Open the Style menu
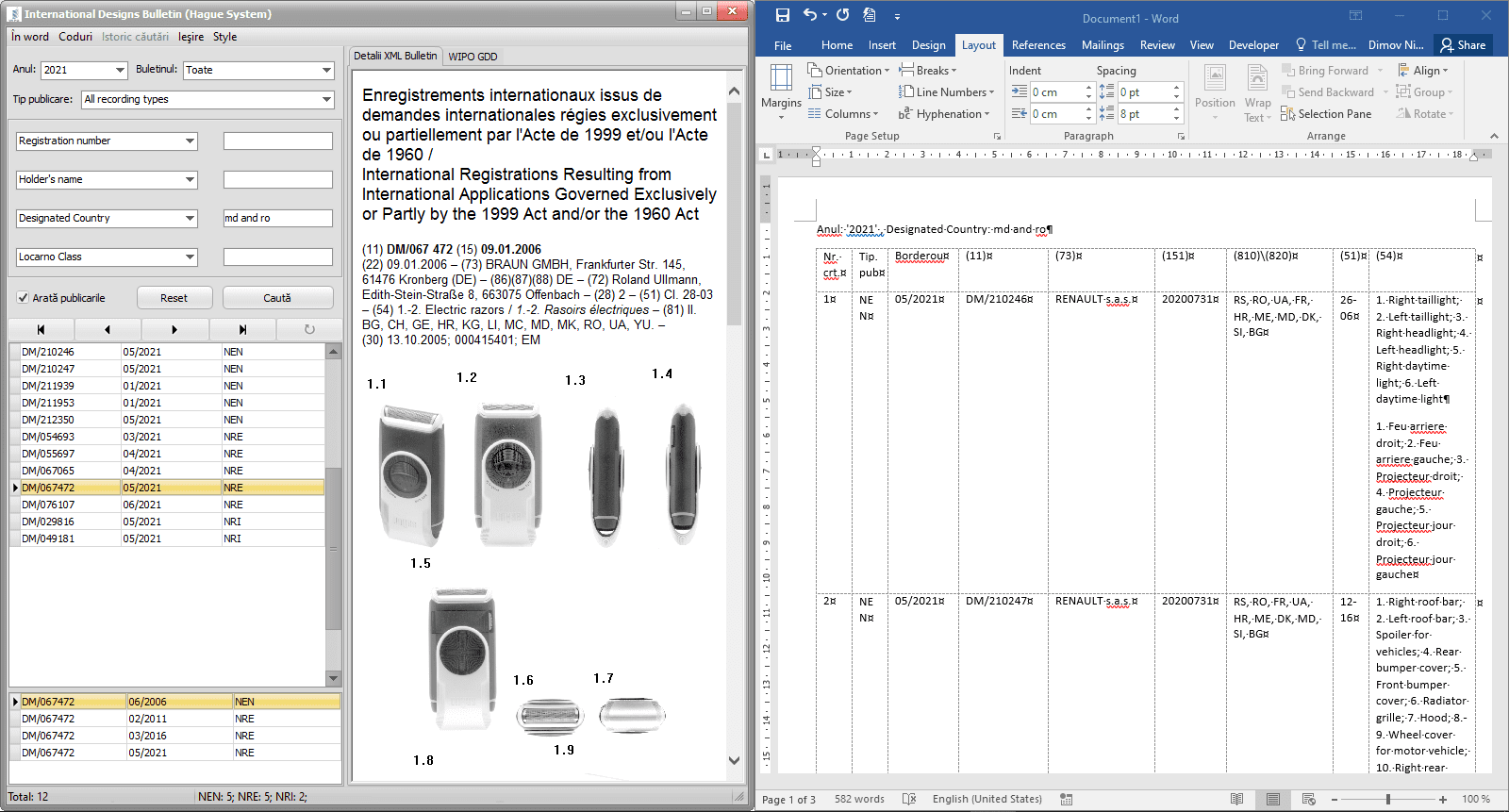The height and width of the screenshot is (812, 1509). [224, 37]
